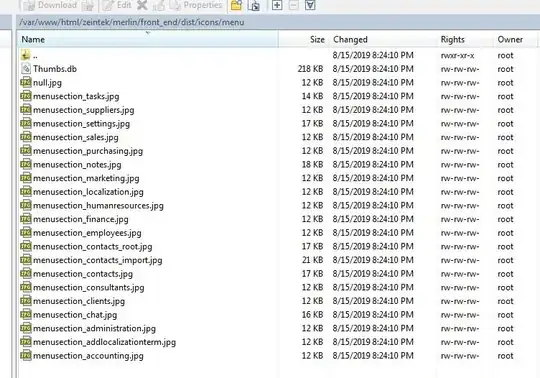
Task: Open Properties from the toolbar
Action: click(196, 5)
